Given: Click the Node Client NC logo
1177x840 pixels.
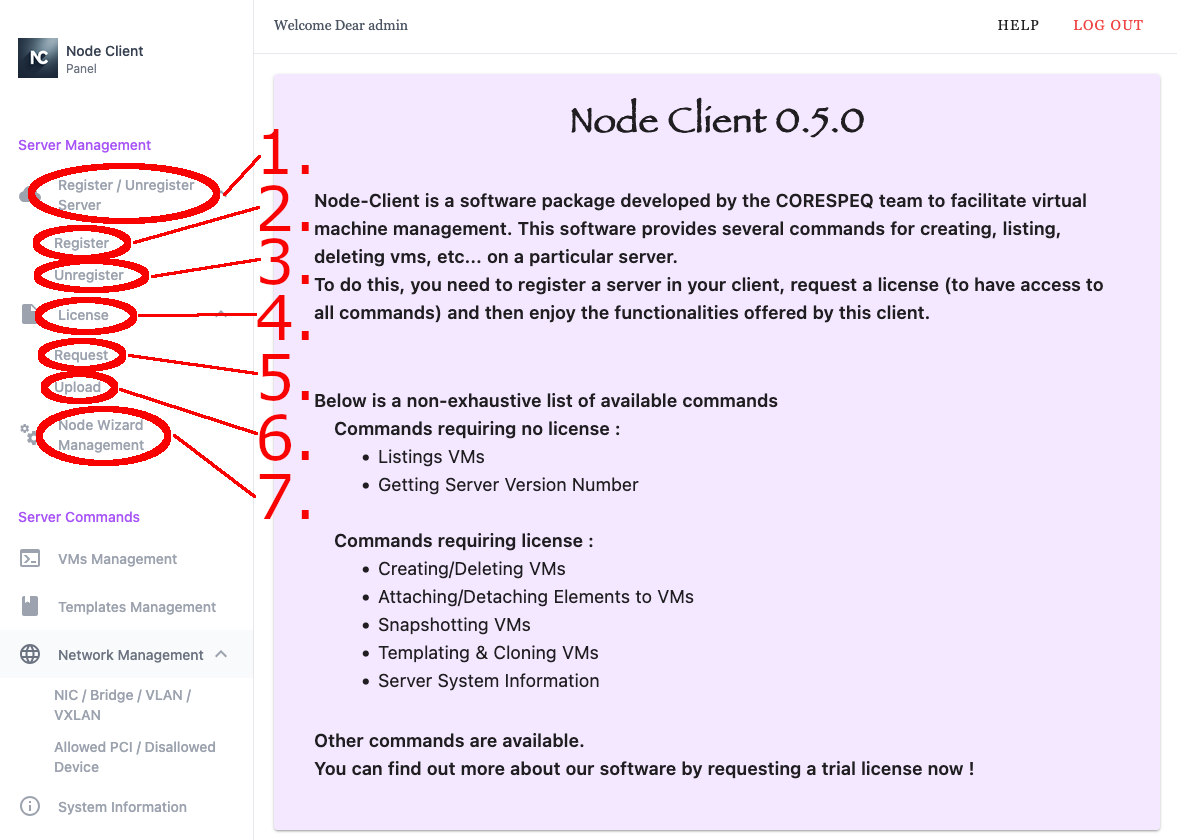Looking at the screenshot, I should coord(38,58).
